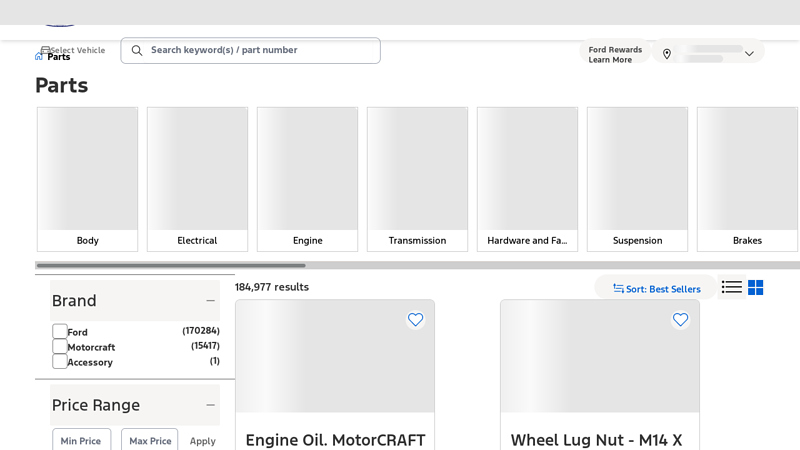
Task: Open Engine Oil MotorCRAFT product title
Action: (335, 440)
